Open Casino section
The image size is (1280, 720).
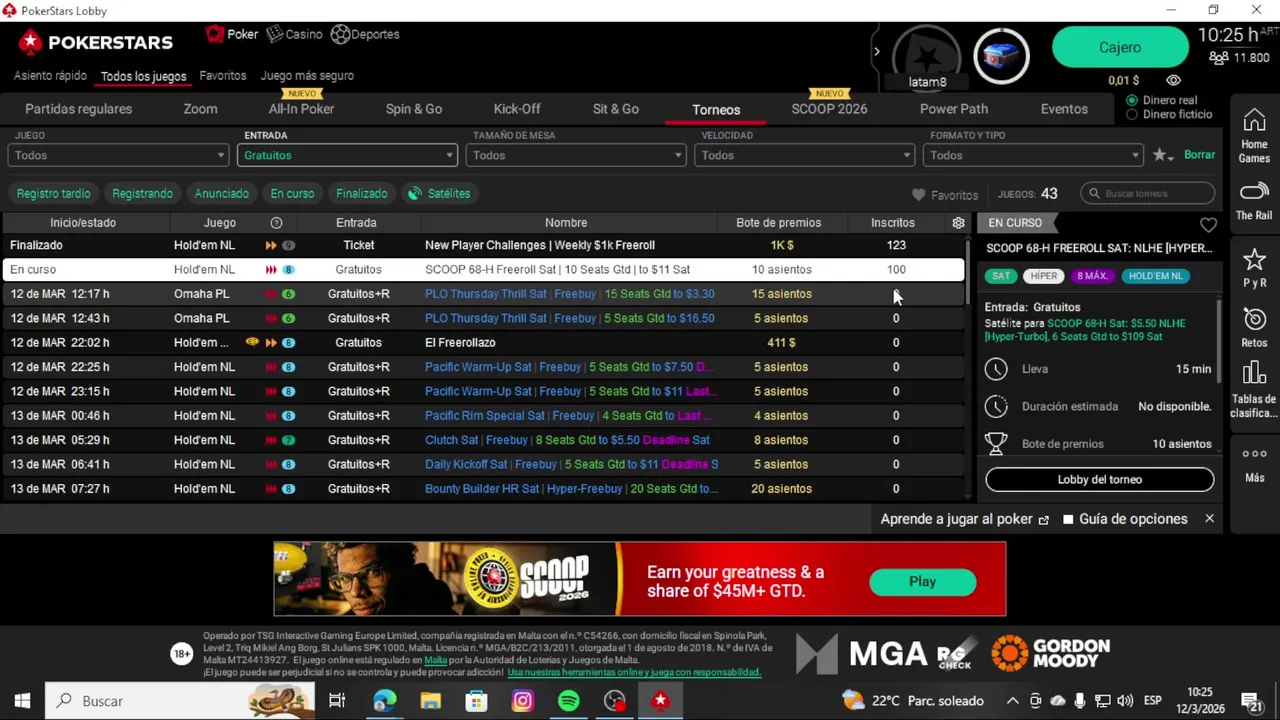pos(294,34)
